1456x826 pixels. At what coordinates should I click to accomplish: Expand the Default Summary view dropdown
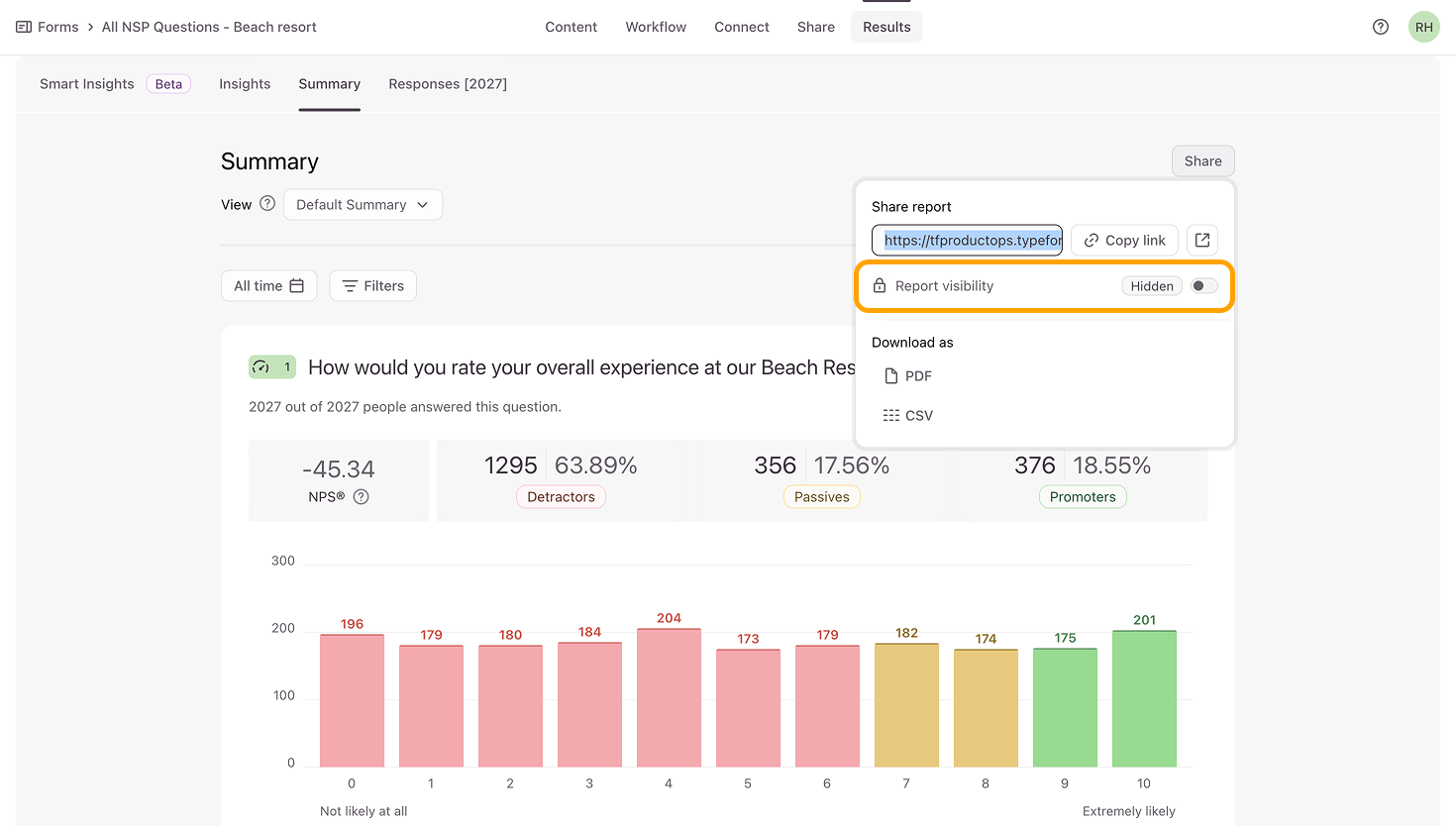click(363, 205)
